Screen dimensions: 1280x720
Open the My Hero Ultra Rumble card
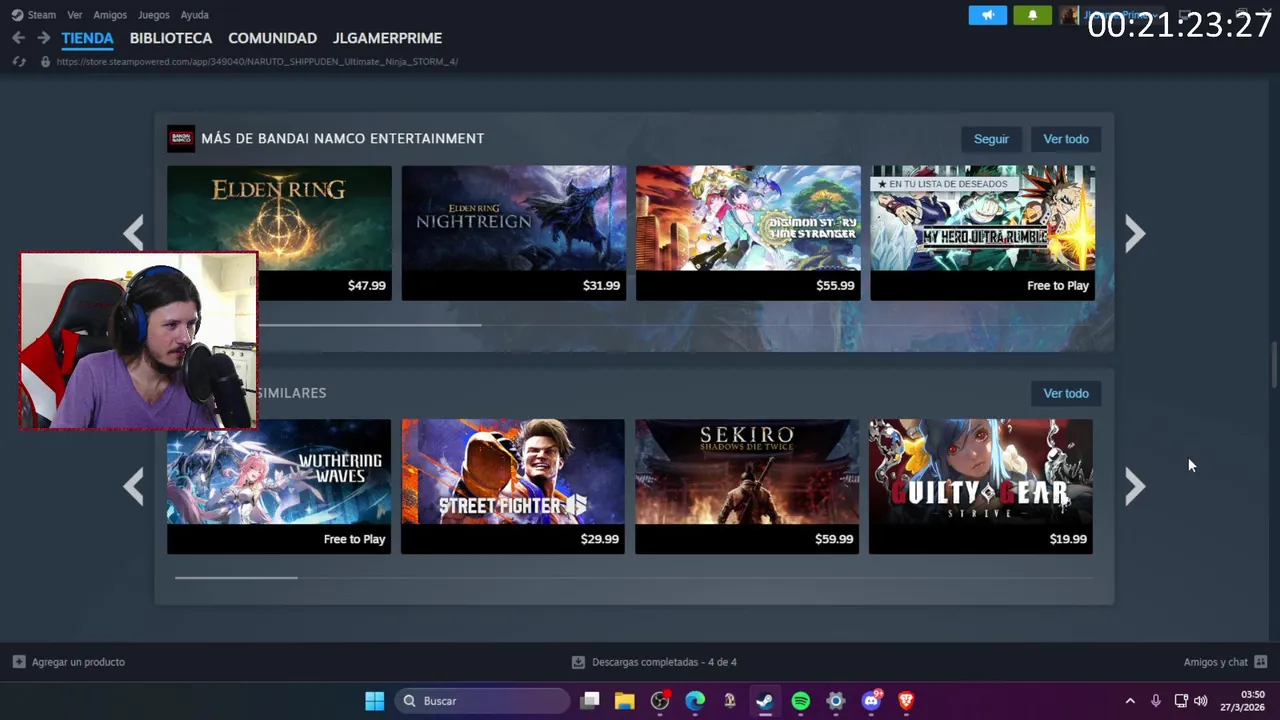983,233
